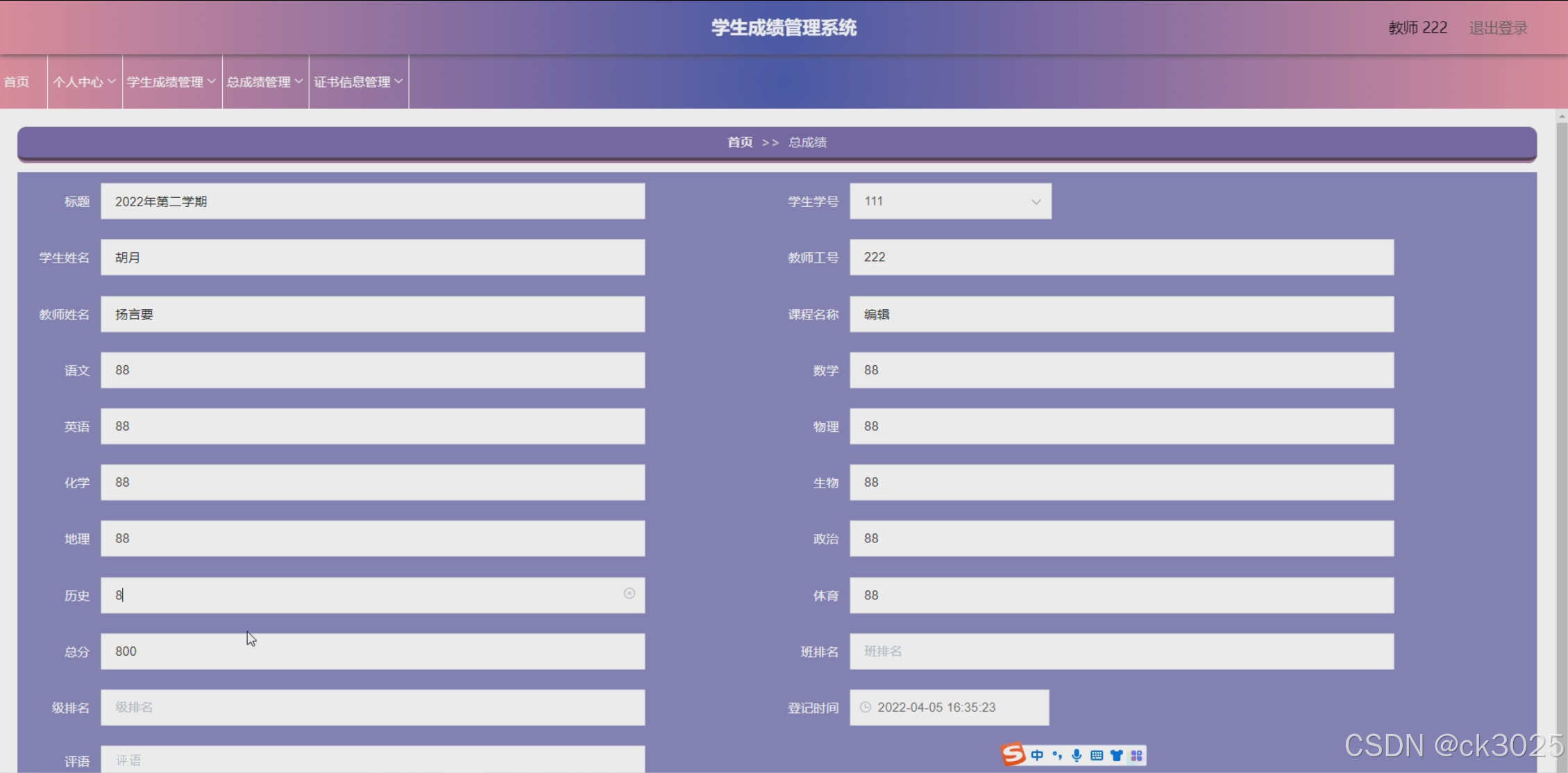Click the clock icon in the 登记时间 field

pos(866,707)
